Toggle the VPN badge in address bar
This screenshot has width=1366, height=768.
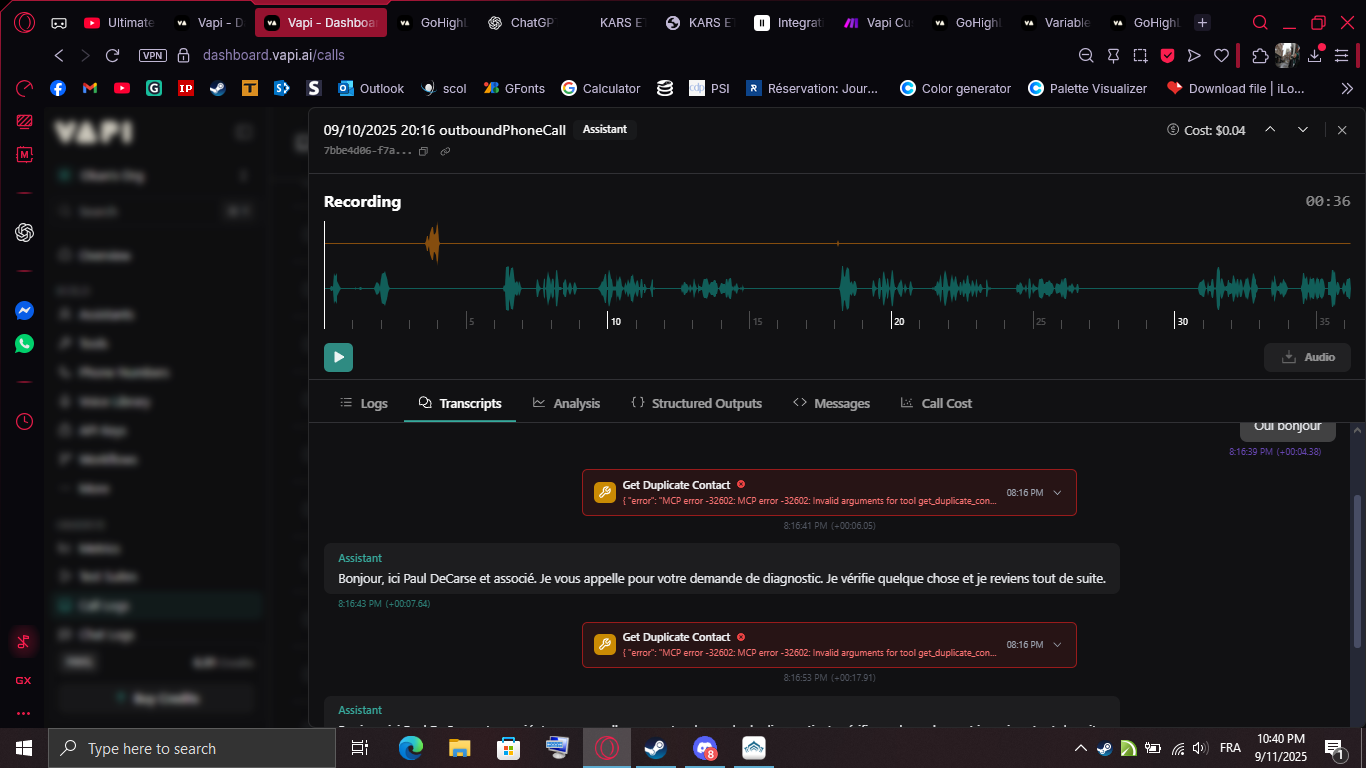coord(153,55)
